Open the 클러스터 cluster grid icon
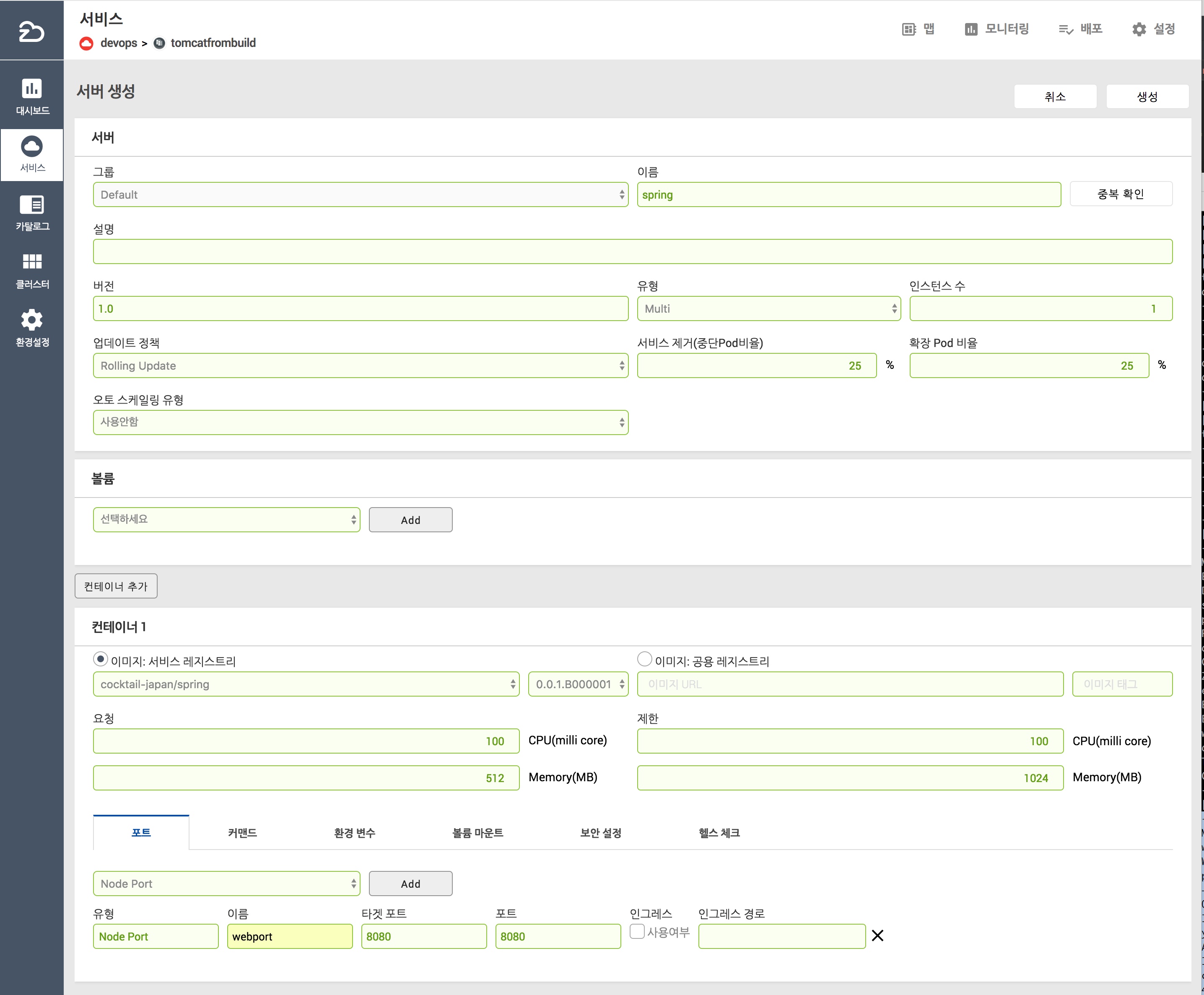Image resolution: width=1204 pixels, height=995 pixels. click(31, 262)
